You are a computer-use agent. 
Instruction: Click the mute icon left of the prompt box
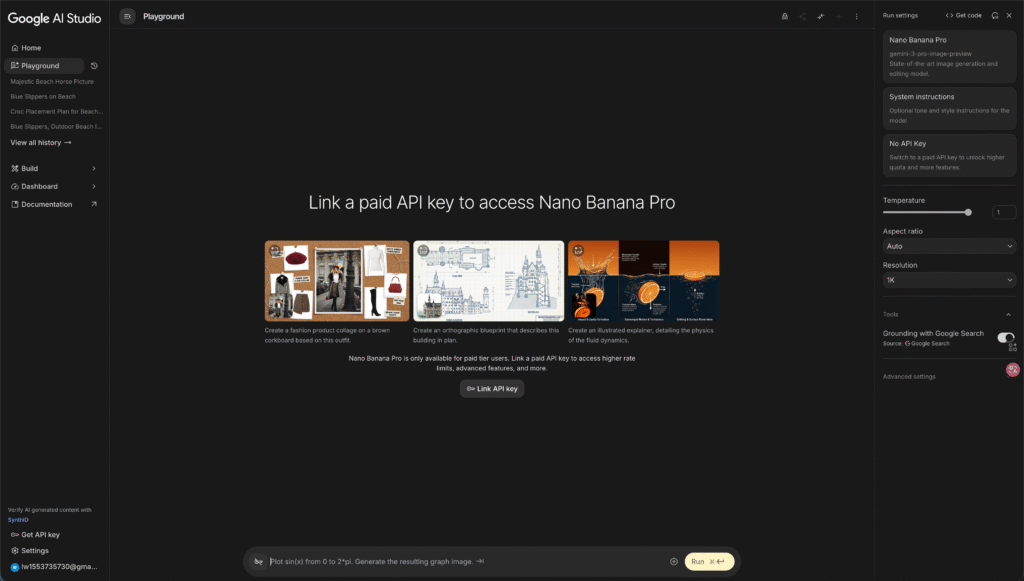259,561
